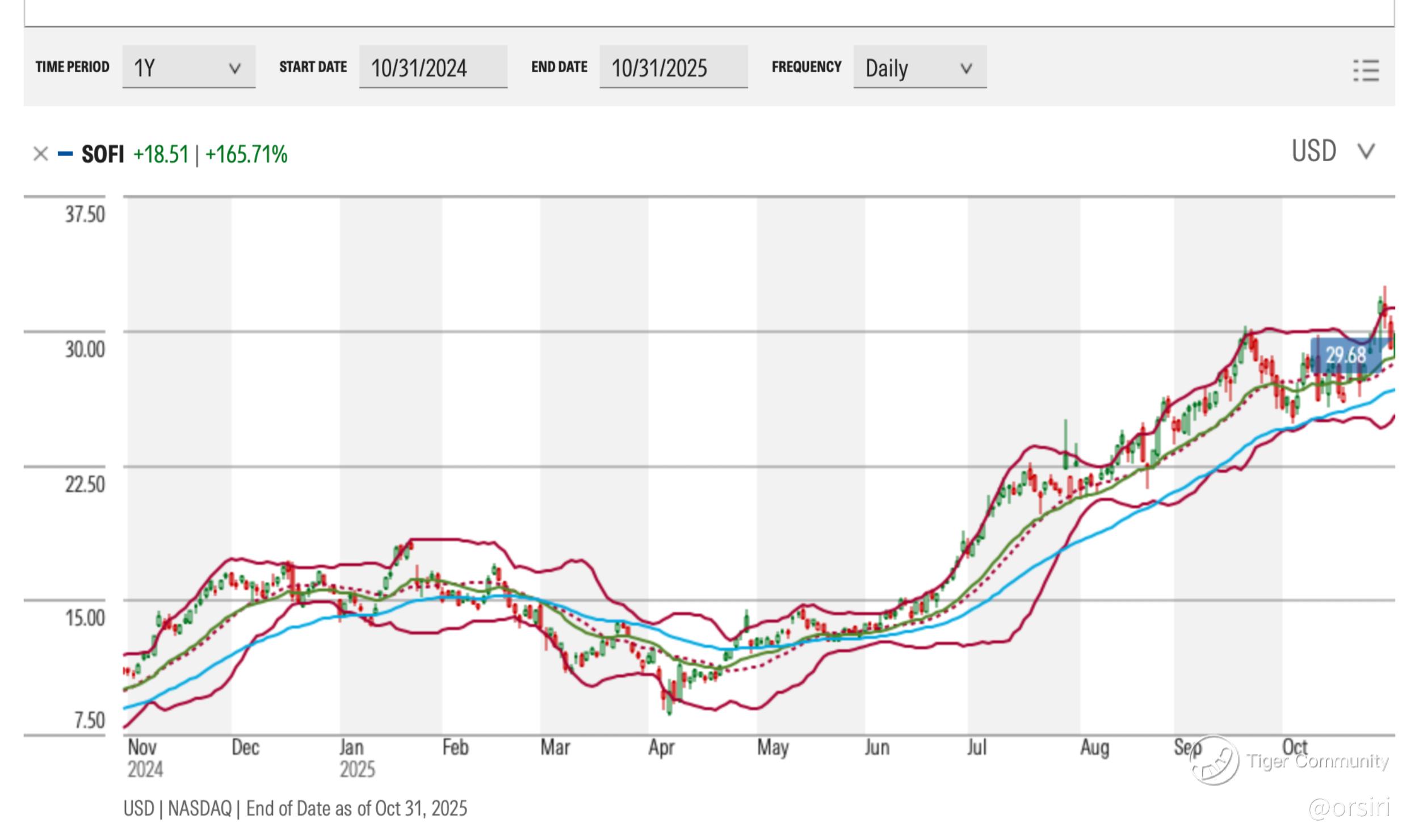Click the Tiger Community logo icon
The width and height of the screenshot is (1419, 840).
pyautogui.click(x=1215, y=761)
